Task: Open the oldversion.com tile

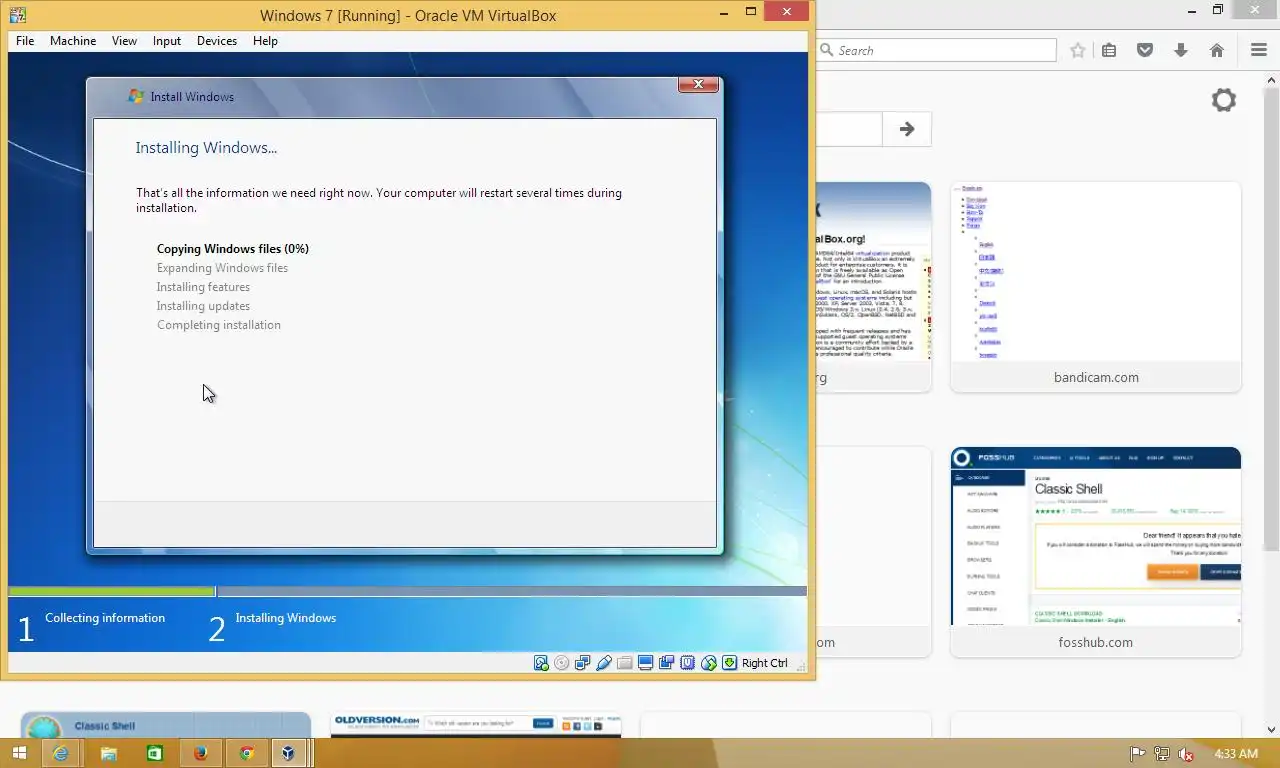Action: (x=476, y=725)
